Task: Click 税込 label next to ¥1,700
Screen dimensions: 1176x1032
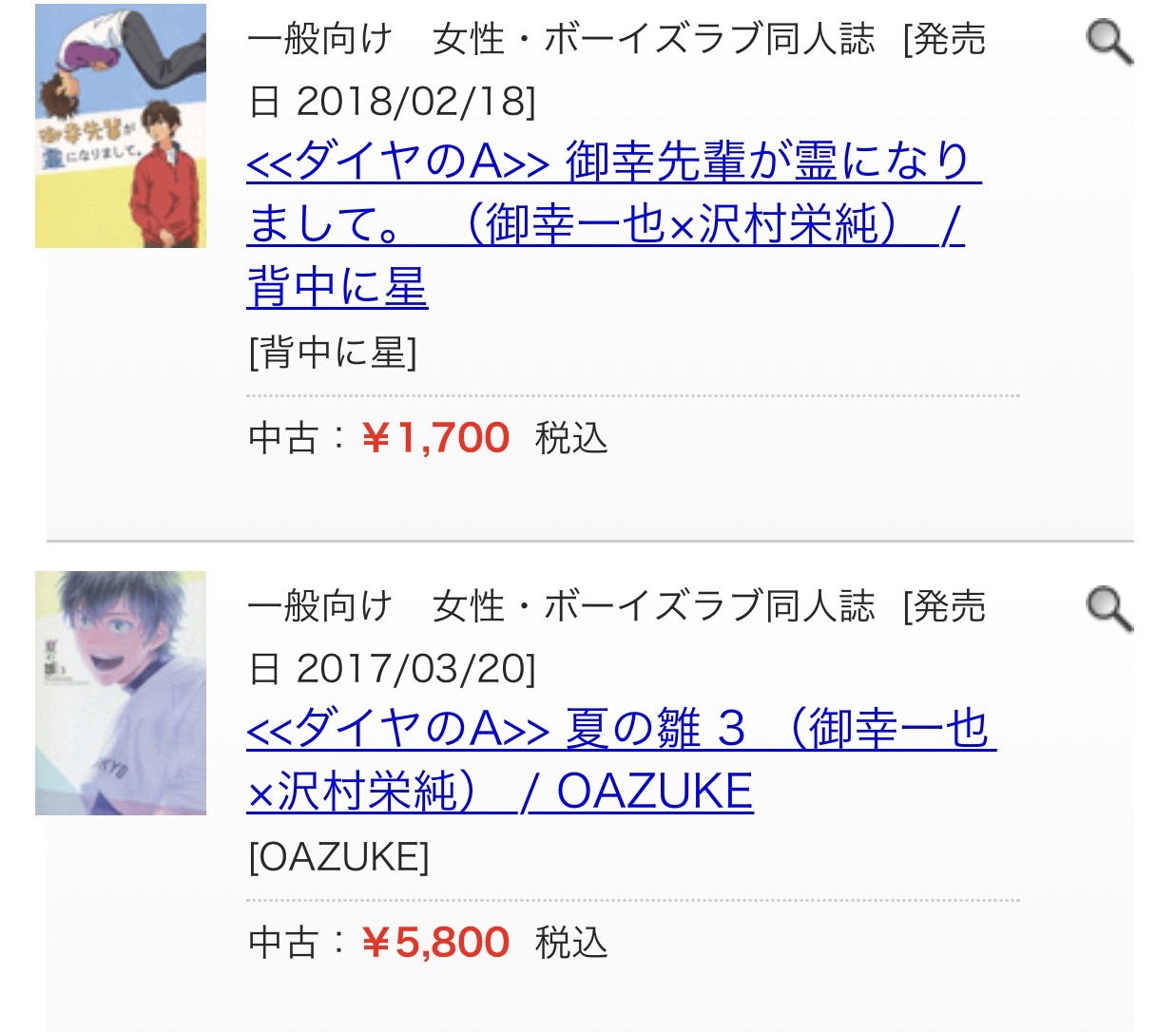Action: (x=571, y=438)
